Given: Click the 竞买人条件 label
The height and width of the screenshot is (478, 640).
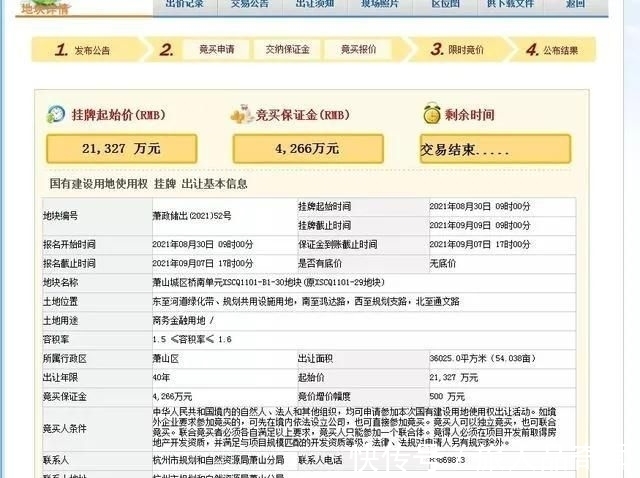Looking at the screenshot, I should (65, 429).
